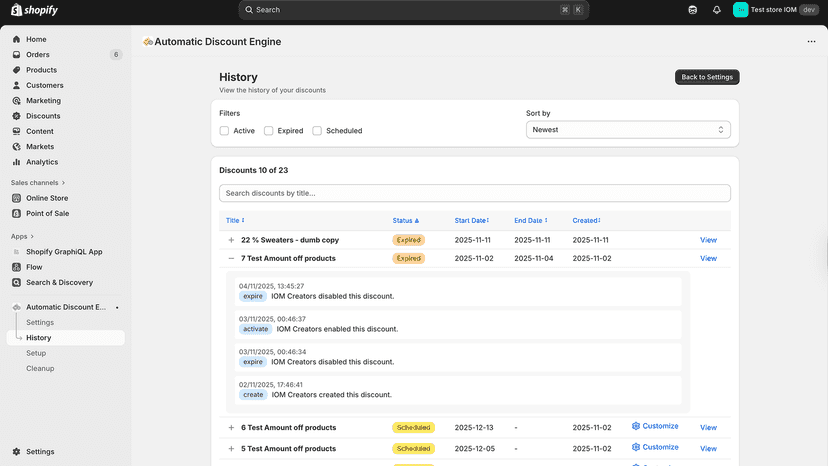Sort table by End Date column
Image resolution: width=828 pixels, height=466 pixels.
pos(531,220)
